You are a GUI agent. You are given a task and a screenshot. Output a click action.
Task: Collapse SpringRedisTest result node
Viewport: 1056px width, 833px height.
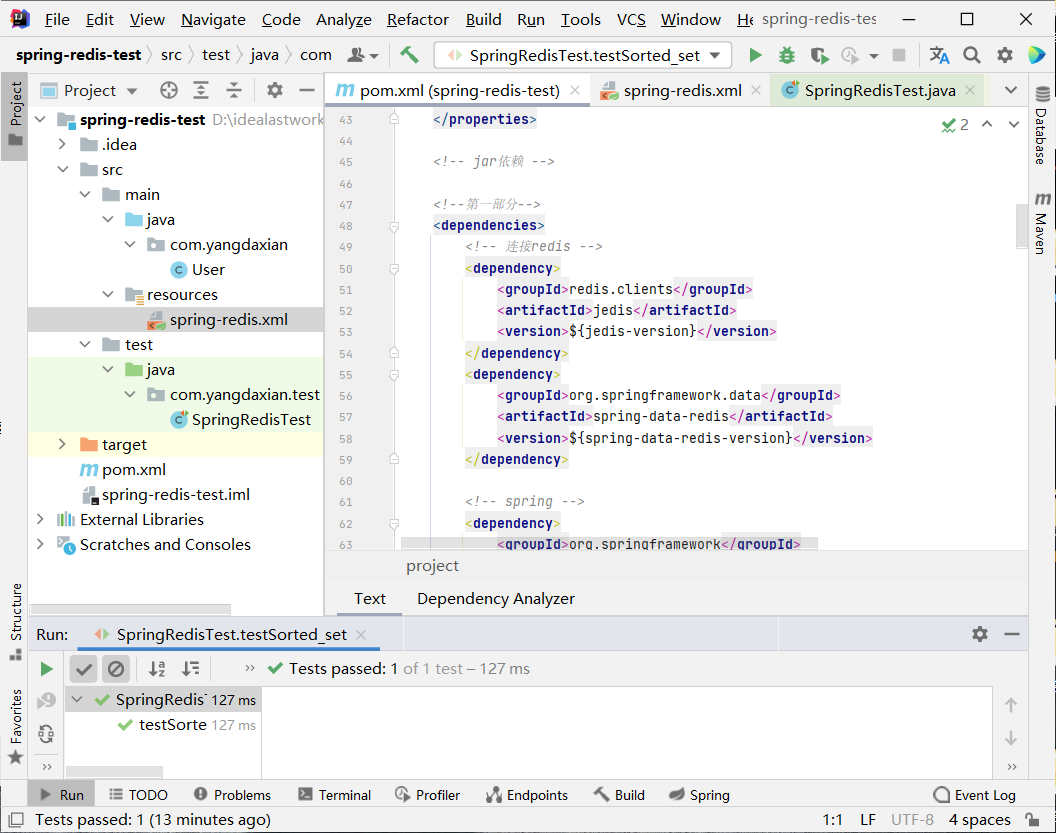pyautogui.click(x=77, y=700)
